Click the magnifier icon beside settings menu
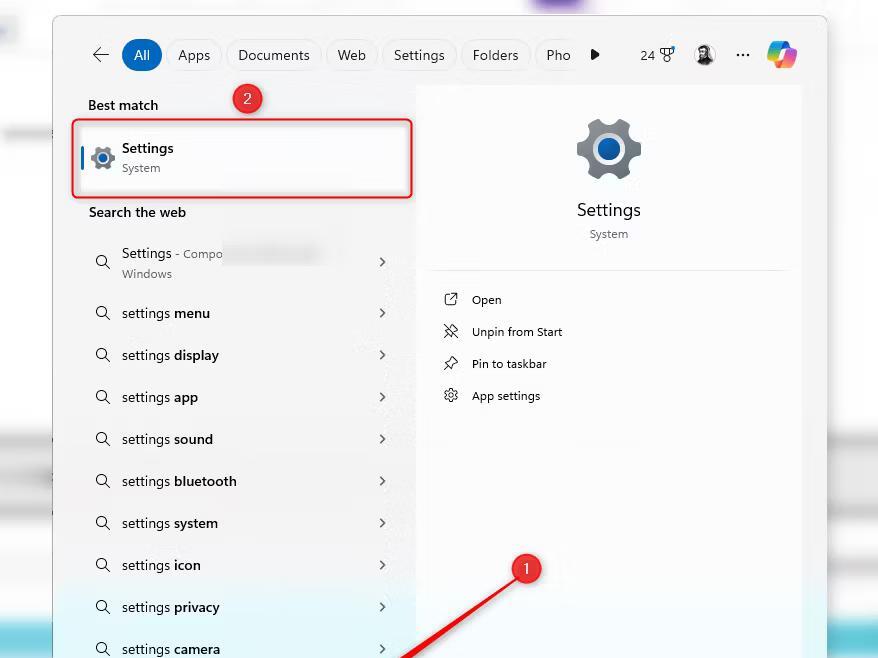The image size is (878, 658). click(x=102, y=313)
